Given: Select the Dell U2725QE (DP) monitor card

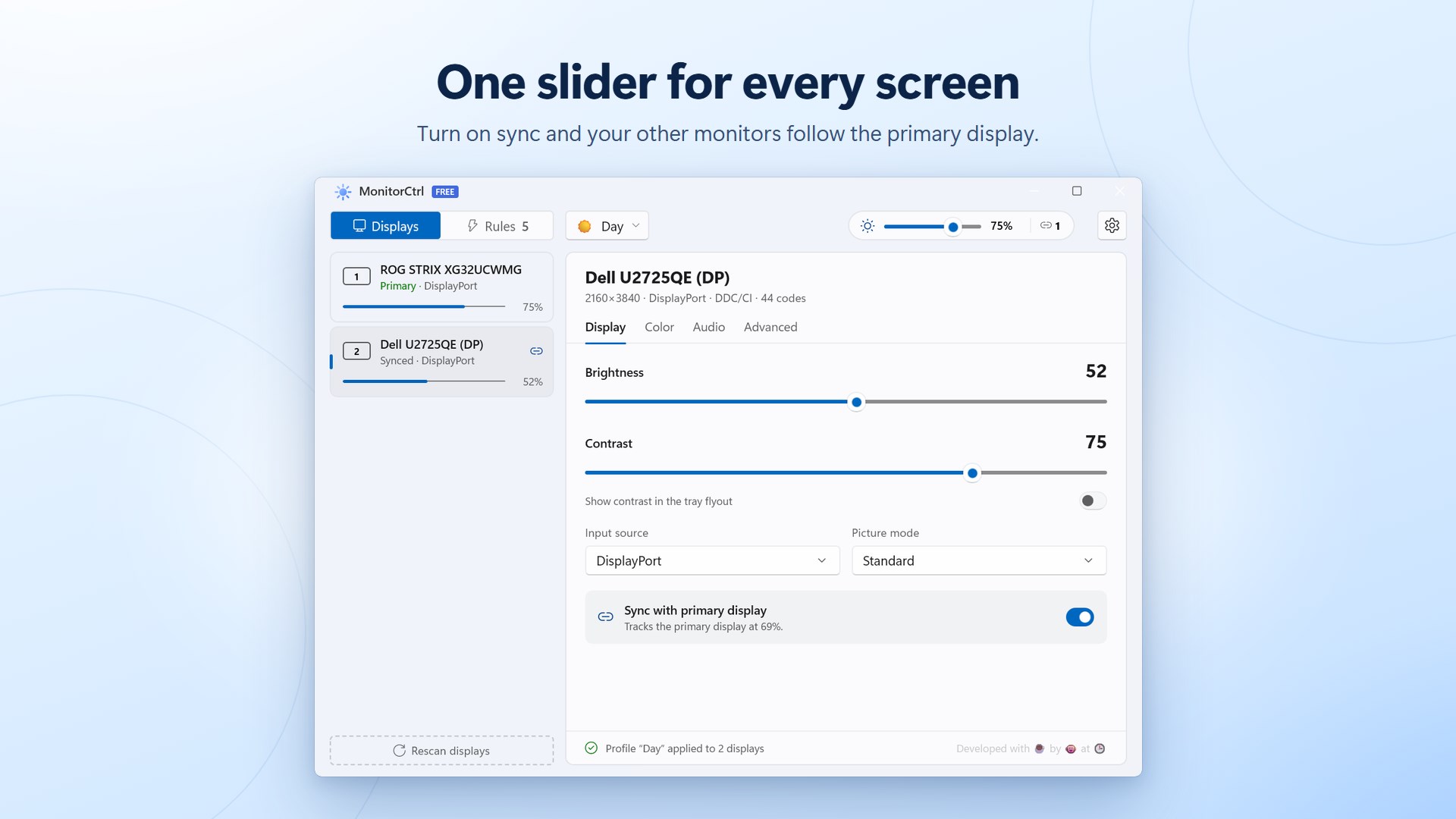Looking at the screenshot, I should [441, 362].
